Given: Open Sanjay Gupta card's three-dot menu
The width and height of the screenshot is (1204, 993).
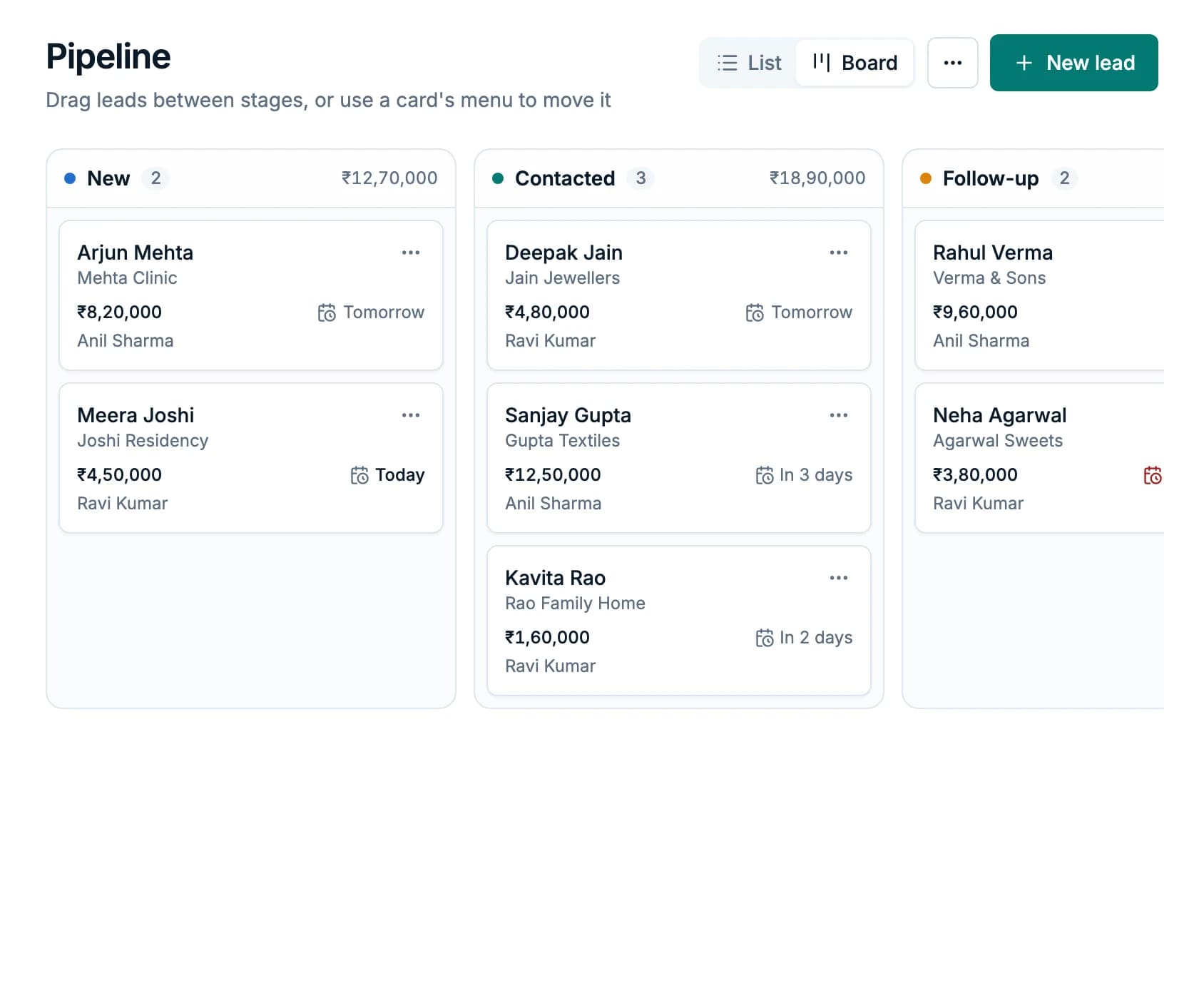Looking at the screenshot, I should (838, 415).
